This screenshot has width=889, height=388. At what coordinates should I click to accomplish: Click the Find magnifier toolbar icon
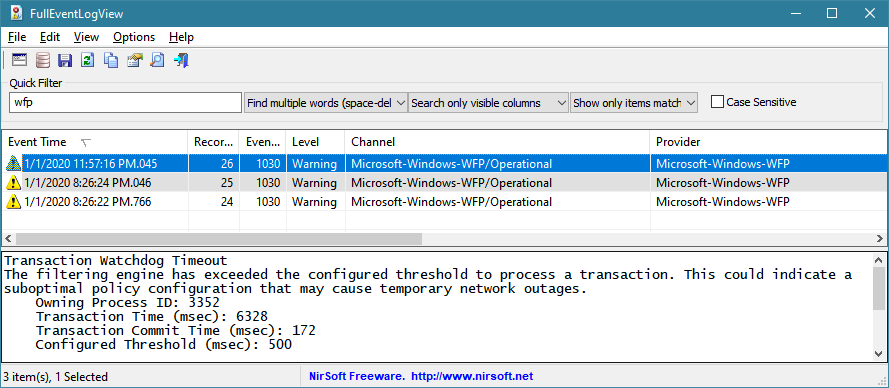click(157, 60)
